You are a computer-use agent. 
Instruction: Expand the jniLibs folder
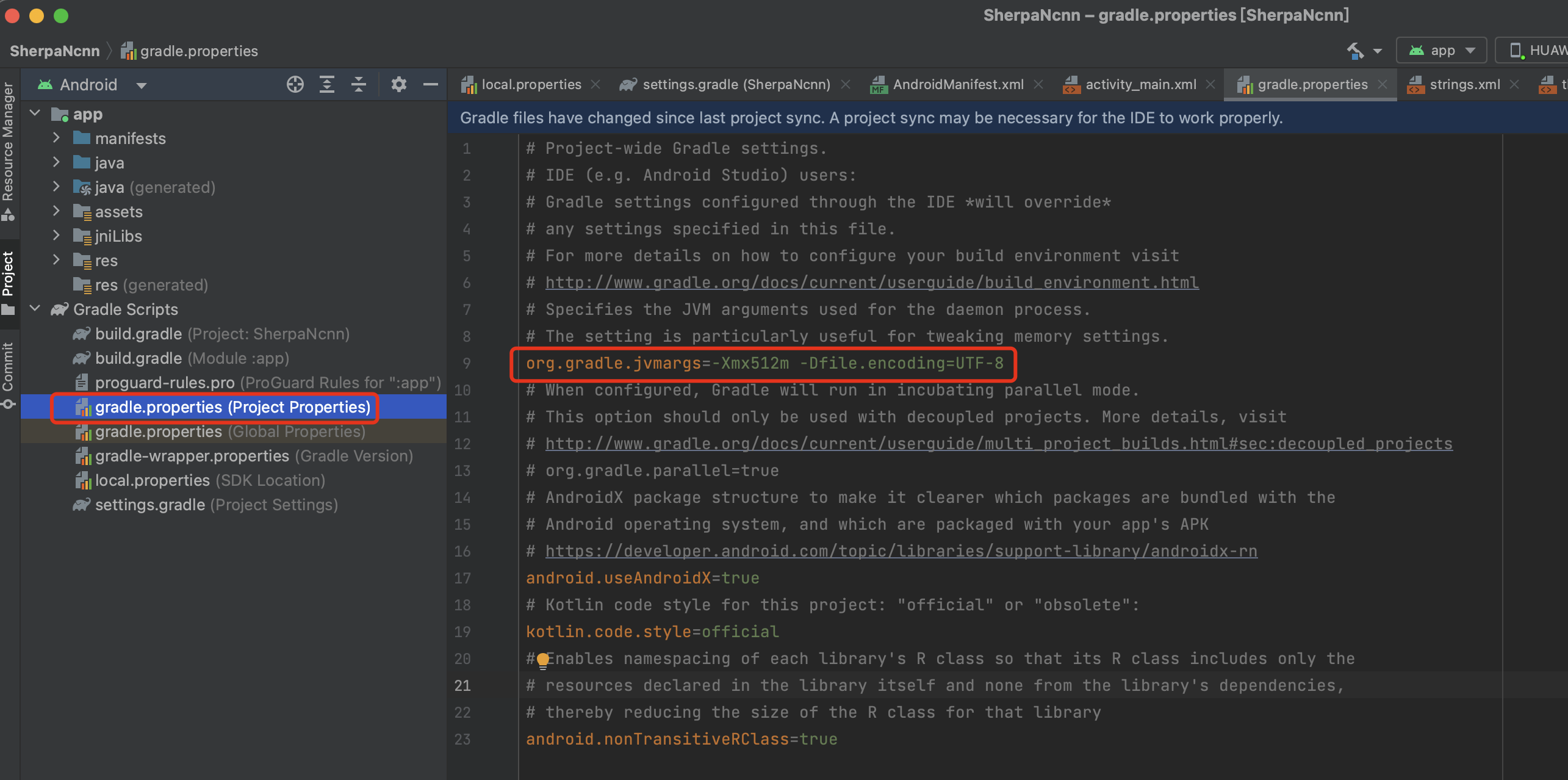click(56, 236)
